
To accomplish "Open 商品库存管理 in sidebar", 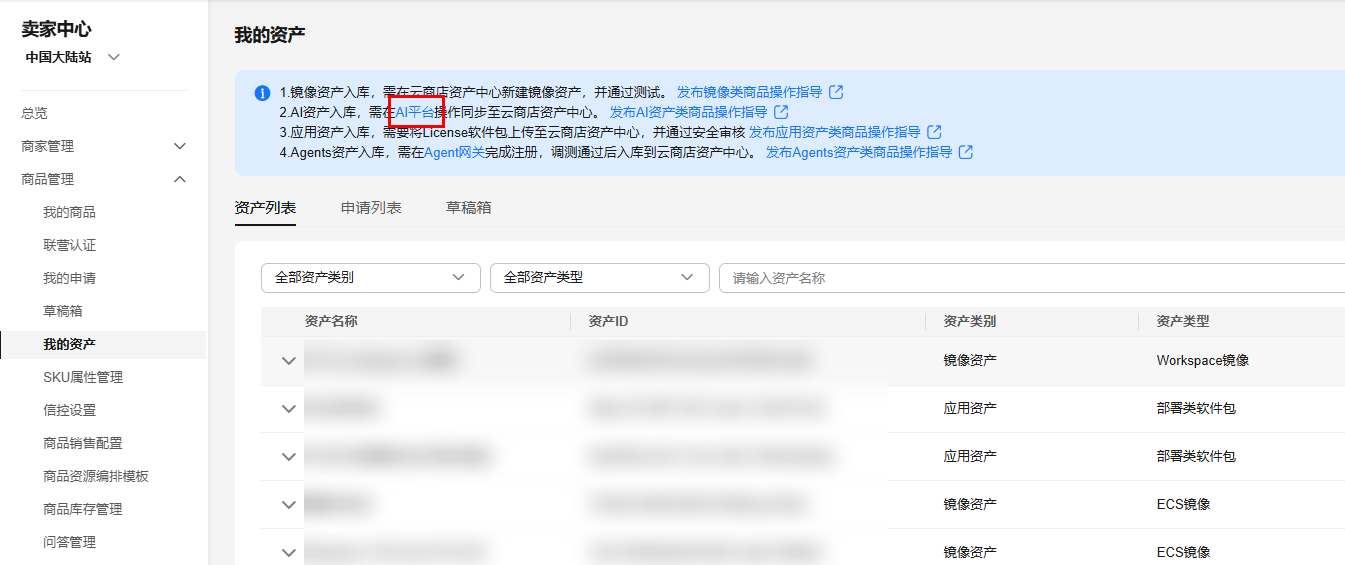I will click(83, 509).
